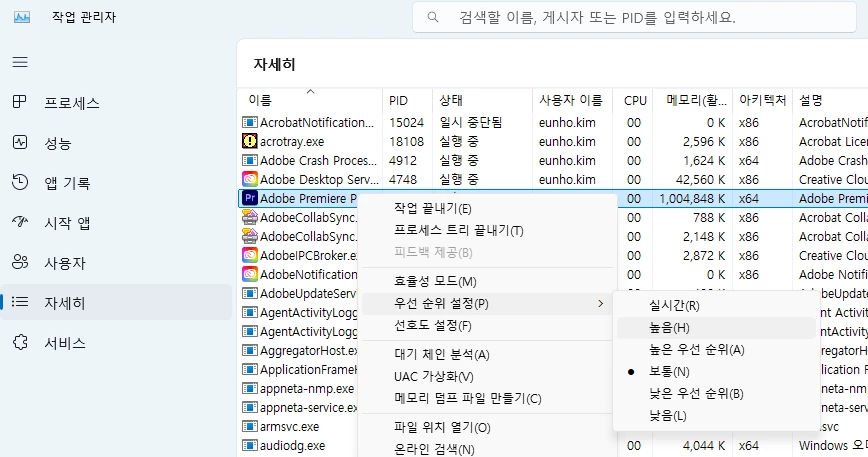Select UAC 가상화(V) menu entry
This screenshot has width=868, height=457.
tap(487, 377)
